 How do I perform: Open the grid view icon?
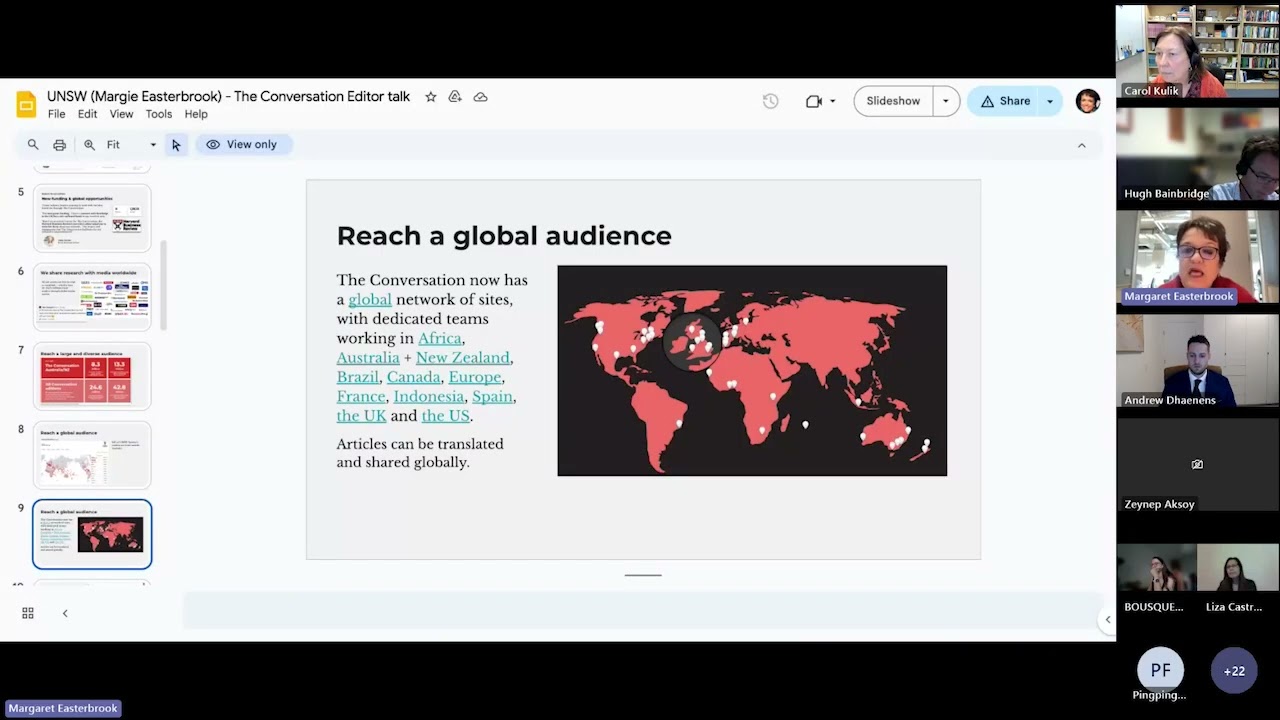28,613
